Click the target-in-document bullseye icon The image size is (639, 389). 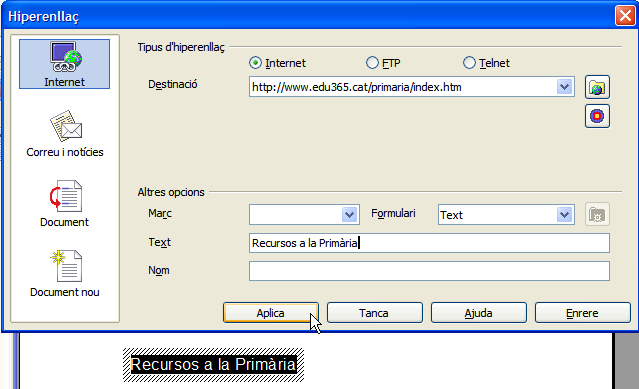tap(597, 116)
